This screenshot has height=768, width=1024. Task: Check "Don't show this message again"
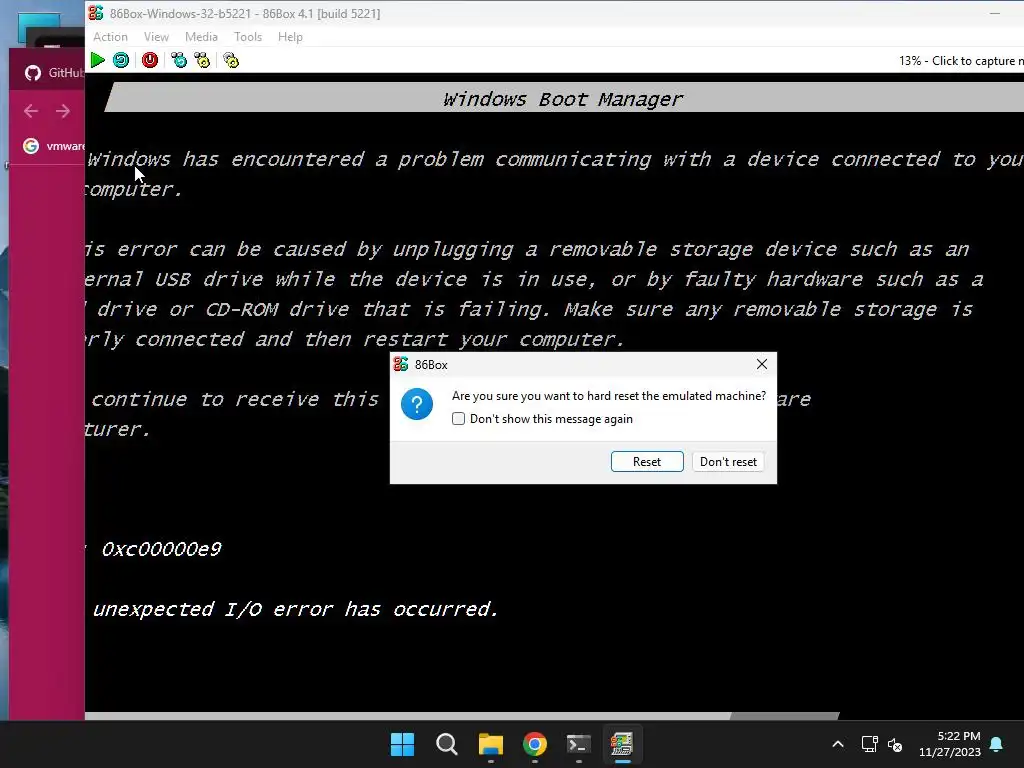pos(458,419)
